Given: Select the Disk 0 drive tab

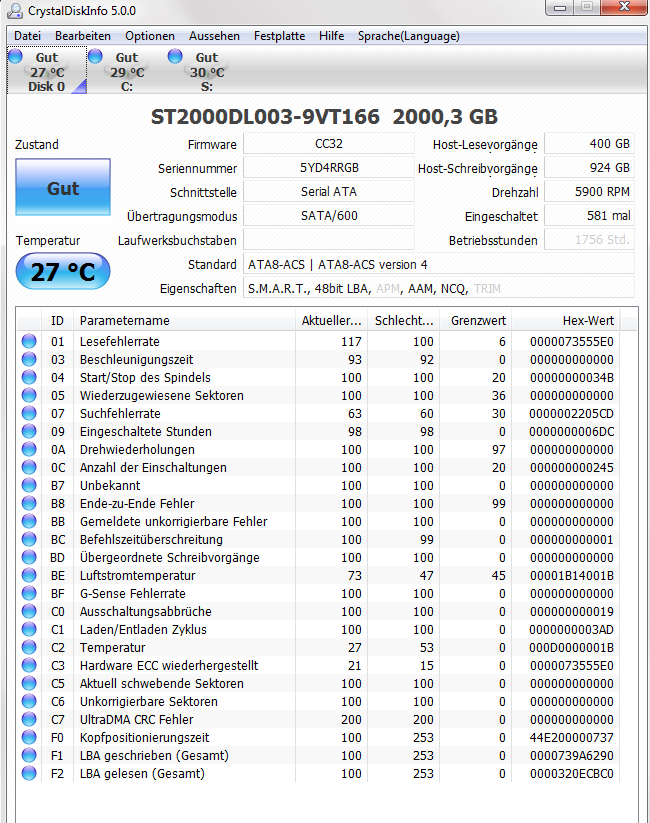Looking at the screenshot, I should coord(47,71).
